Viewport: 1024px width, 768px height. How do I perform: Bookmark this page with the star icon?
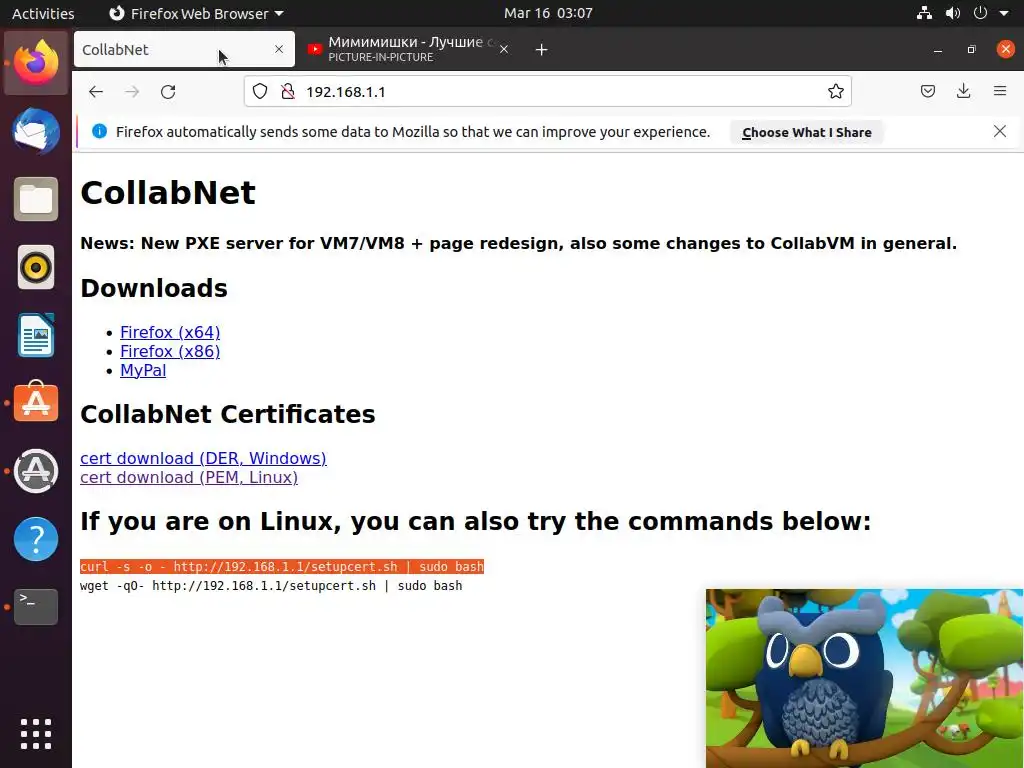[835, 91]
